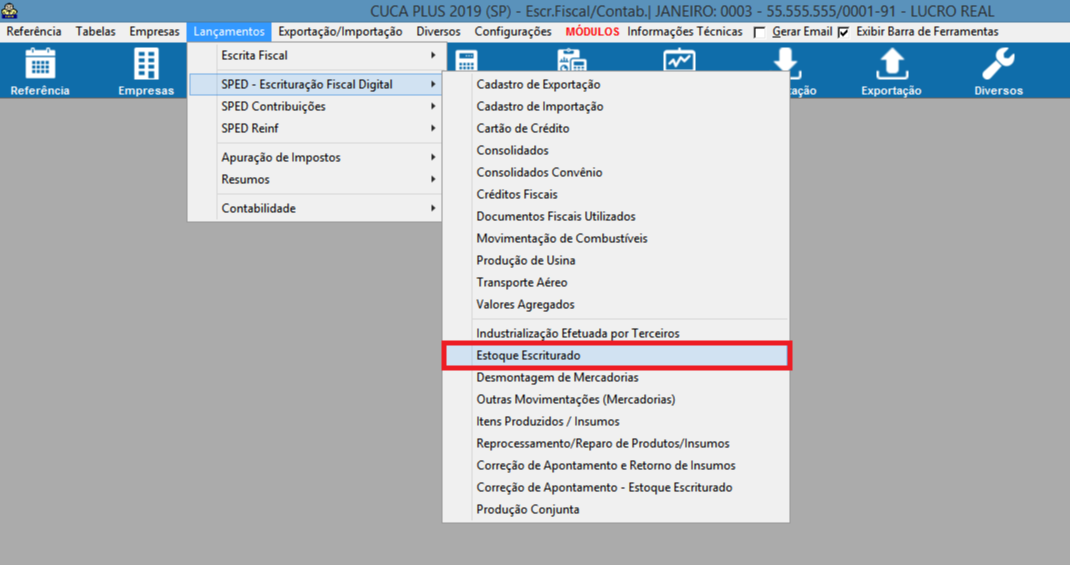The image size is (1071, 565).
Task: Expand the SPED Reinf submenu
Action: pos(315,128)
